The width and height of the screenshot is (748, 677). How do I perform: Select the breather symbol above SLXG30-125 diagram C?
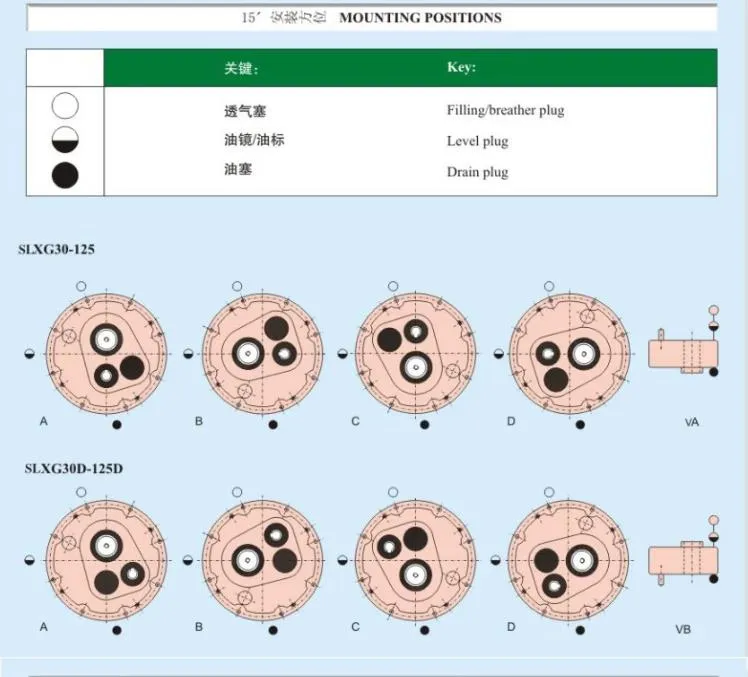click(x=393, y=286)
